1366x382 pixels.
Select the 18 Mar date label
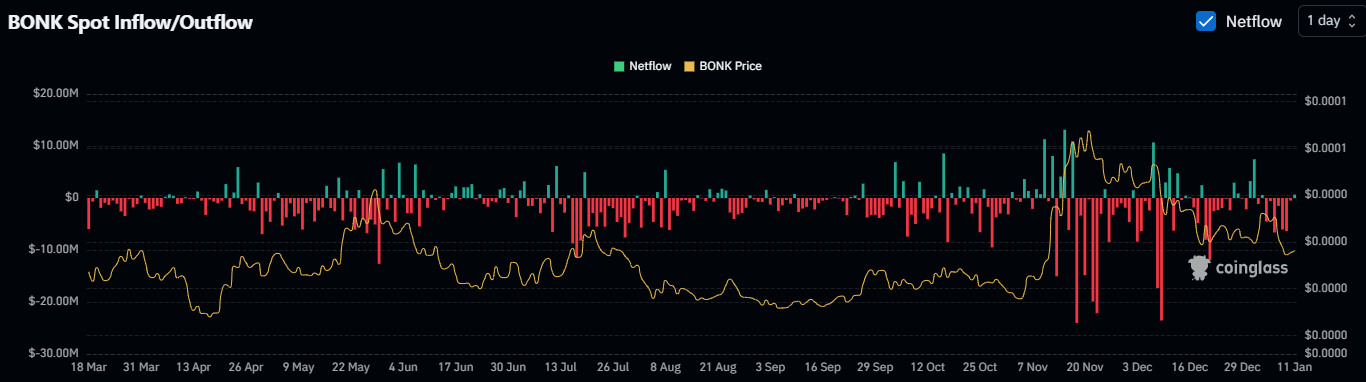89,367
